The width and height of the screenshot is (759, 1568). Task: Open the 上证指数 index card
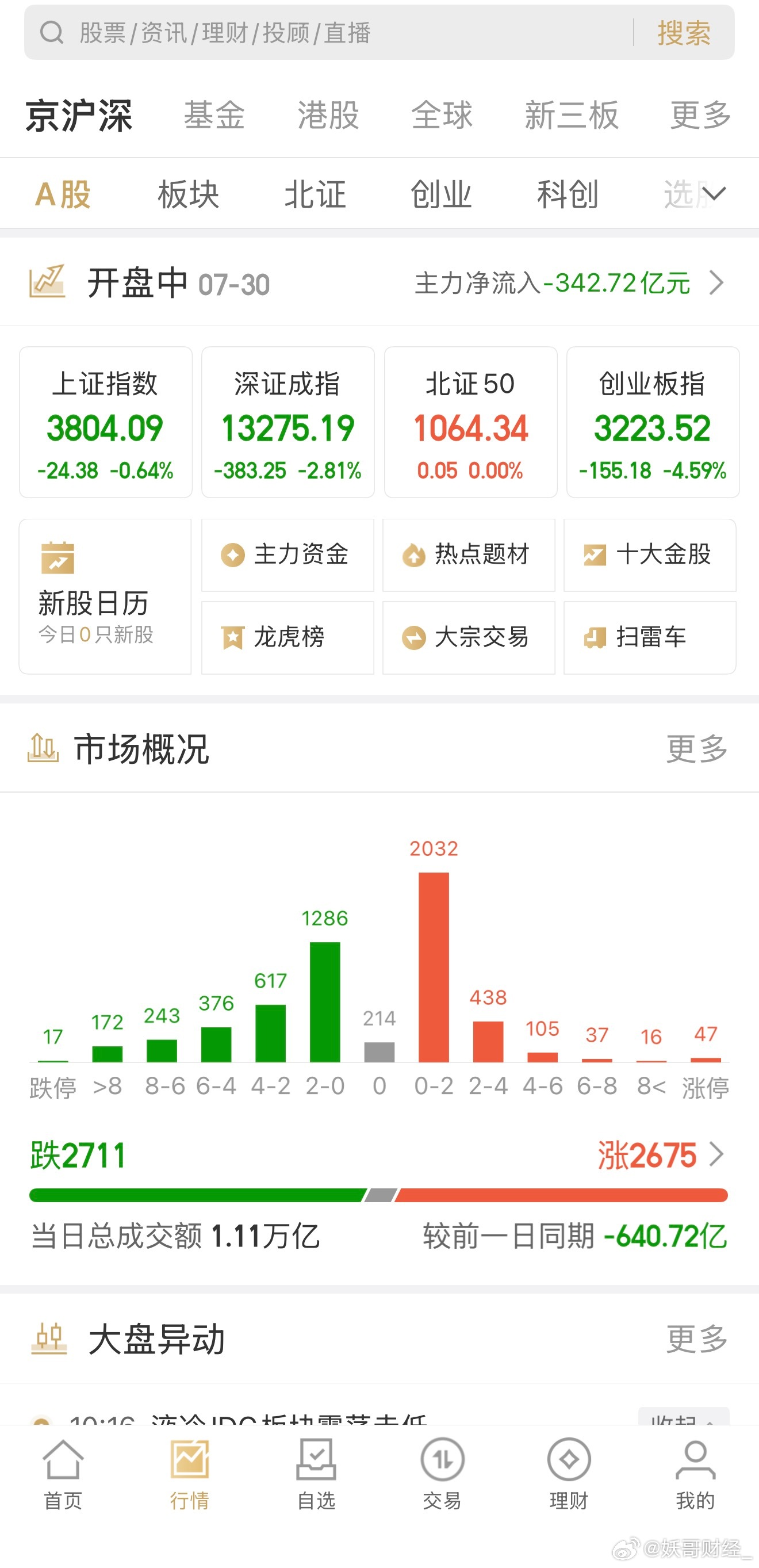tap(105, 422)
